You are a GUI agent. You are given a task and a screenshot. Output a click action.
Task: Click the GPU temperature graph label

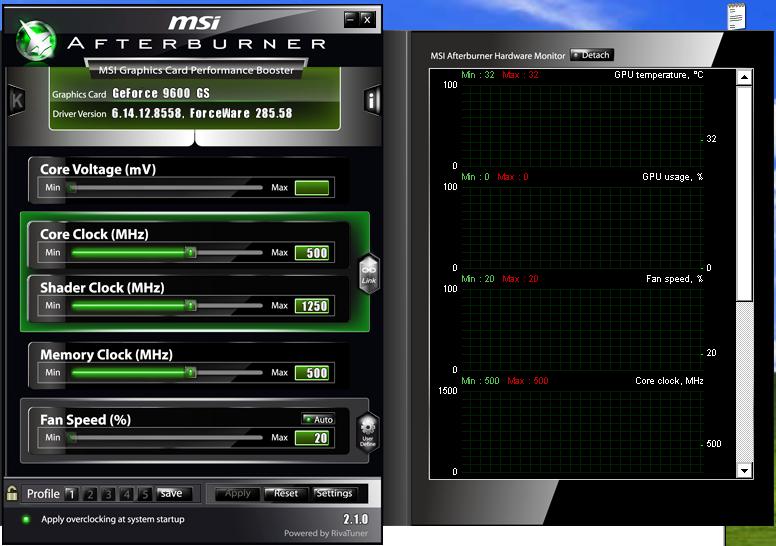658,75
